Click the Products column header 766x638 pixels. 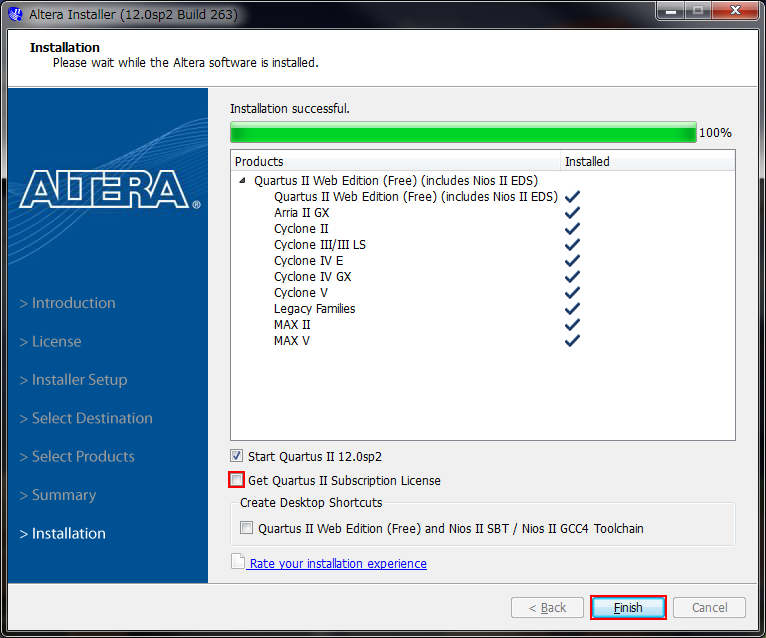[x=395, y=161]
